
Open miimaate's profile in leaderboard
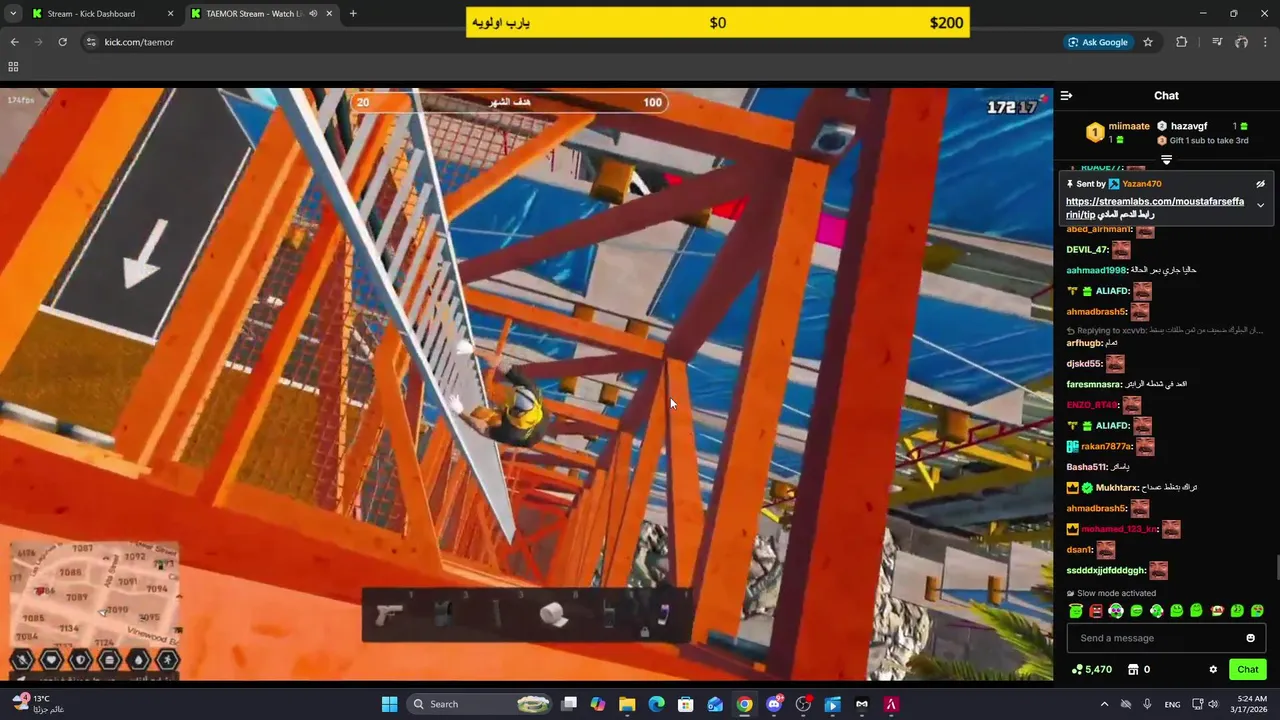(1129, 126)
